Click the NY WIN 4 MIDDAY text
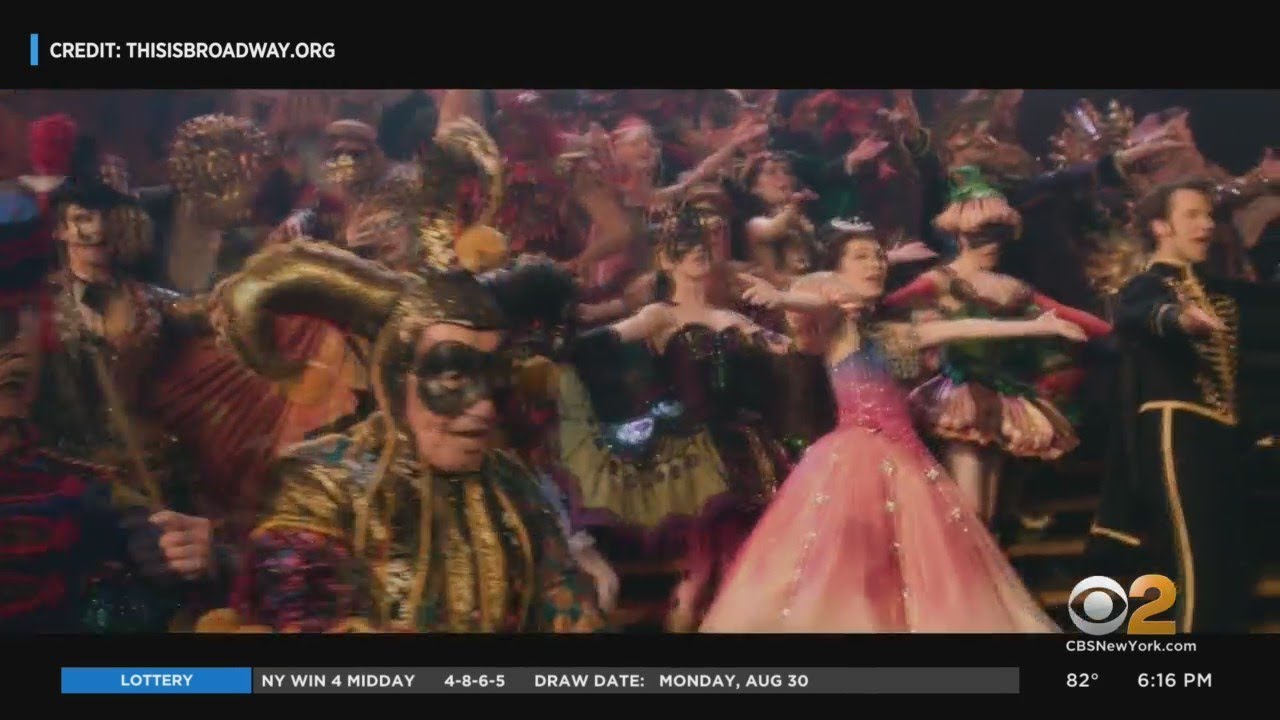 click(338, 681)
